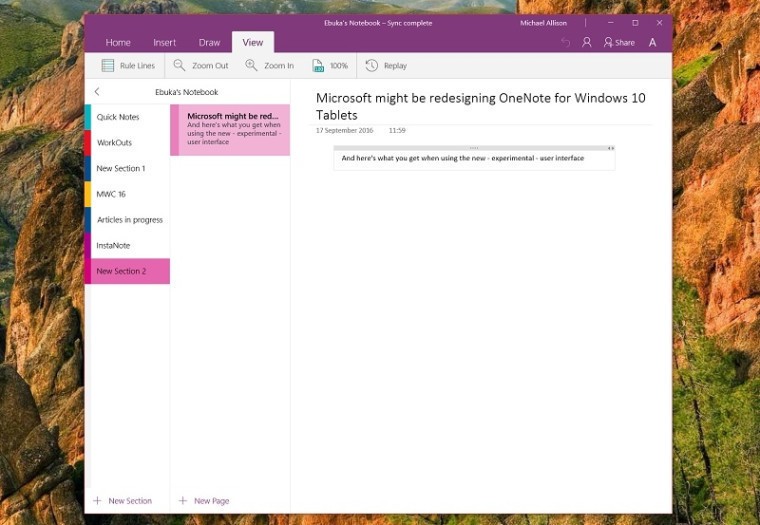The height and width of the screenshot is (525, 760).
Task: Zoom out using the magnifier icon
Action: pyautogui.click(x=179, y=66)
